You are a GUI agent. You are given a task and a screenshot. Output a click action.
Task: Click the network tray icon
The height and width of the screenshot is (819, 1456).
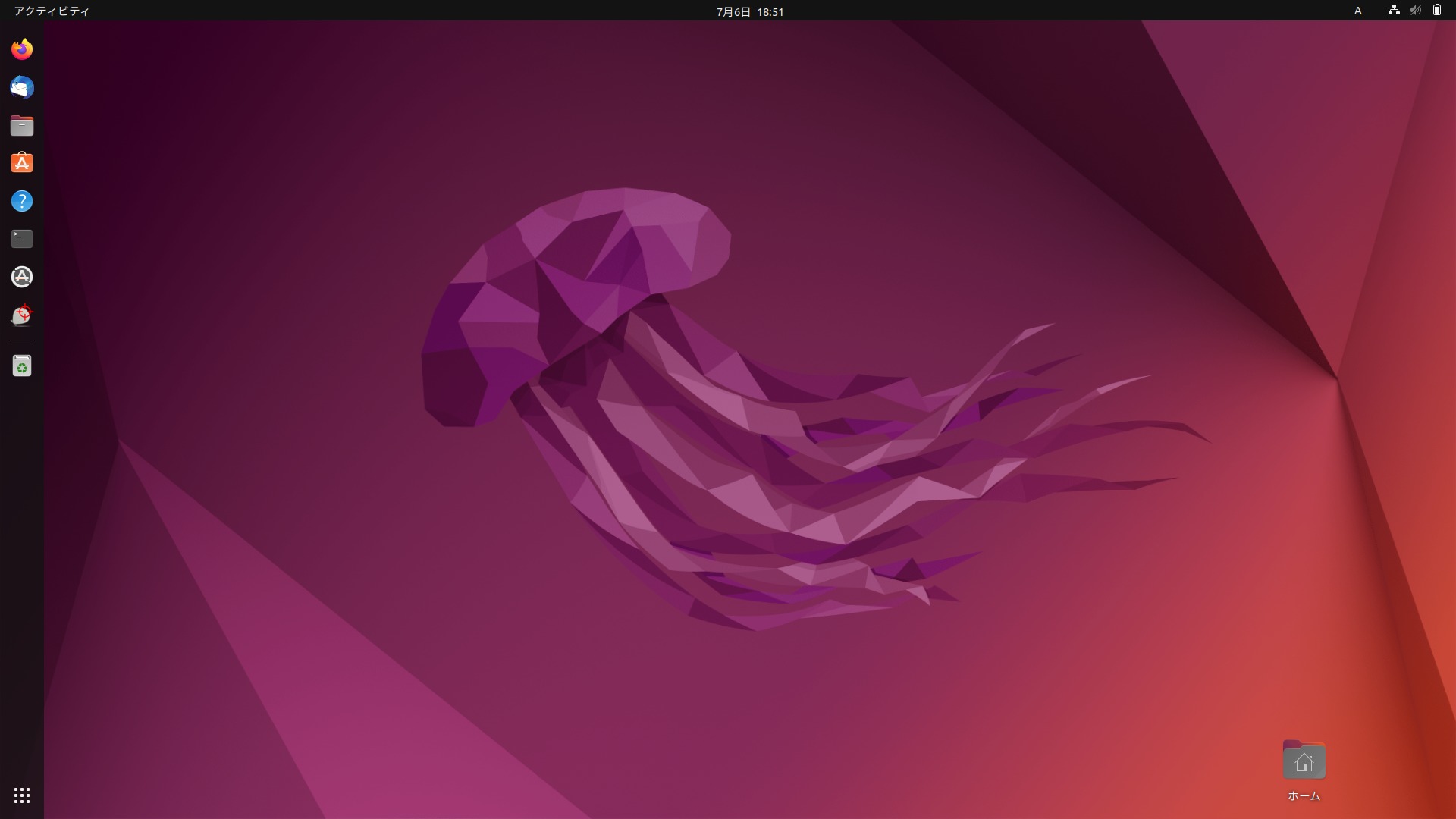1394,11
